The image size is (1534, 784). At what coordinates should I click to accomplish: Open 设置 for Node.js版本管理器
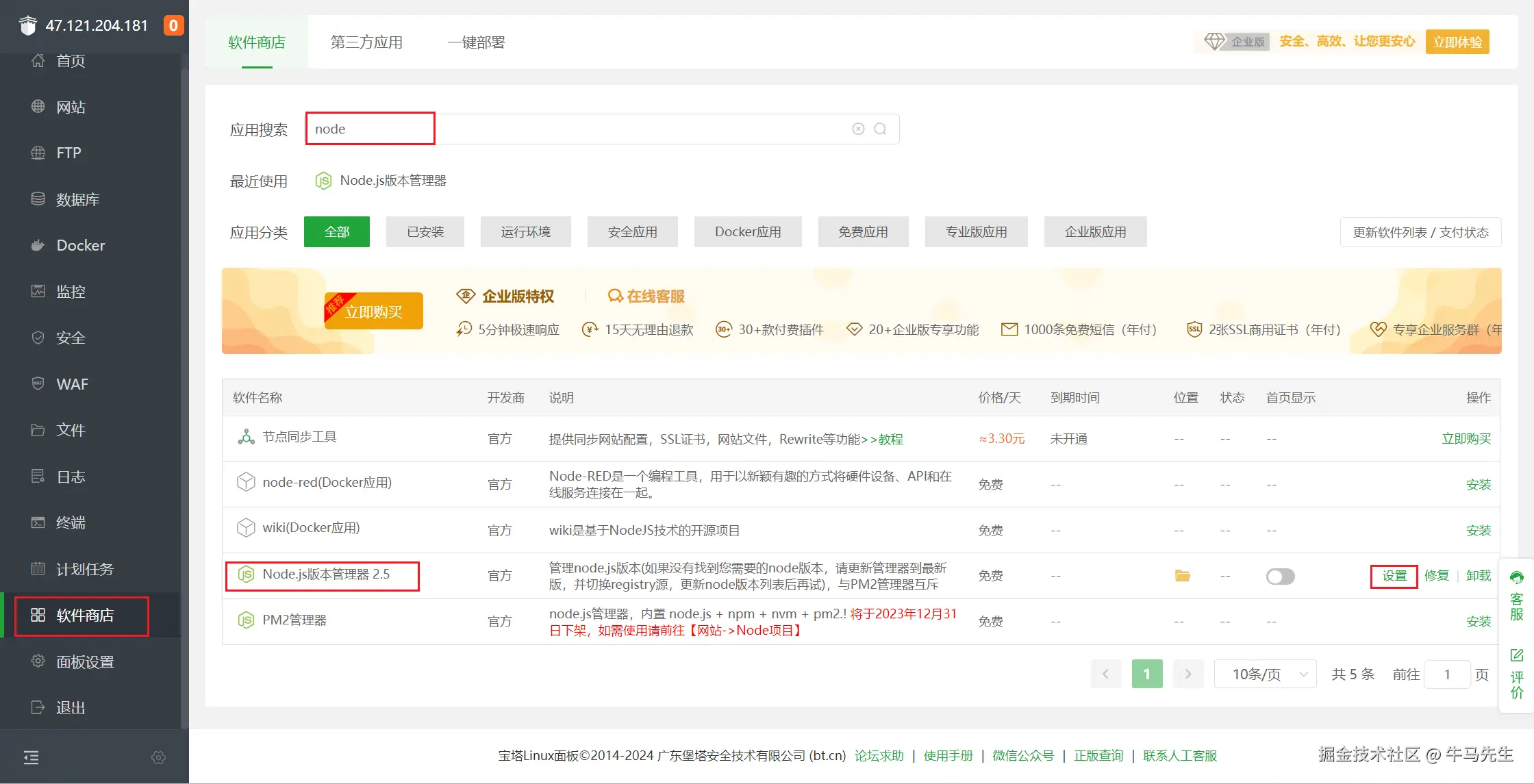point(1394,576)
